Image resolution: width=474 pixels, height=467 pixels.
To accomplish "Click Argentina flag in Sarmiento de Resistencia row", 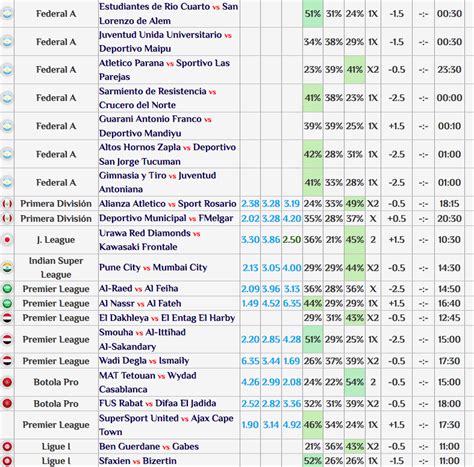I will pyautogui.click(x=7, y=98).
